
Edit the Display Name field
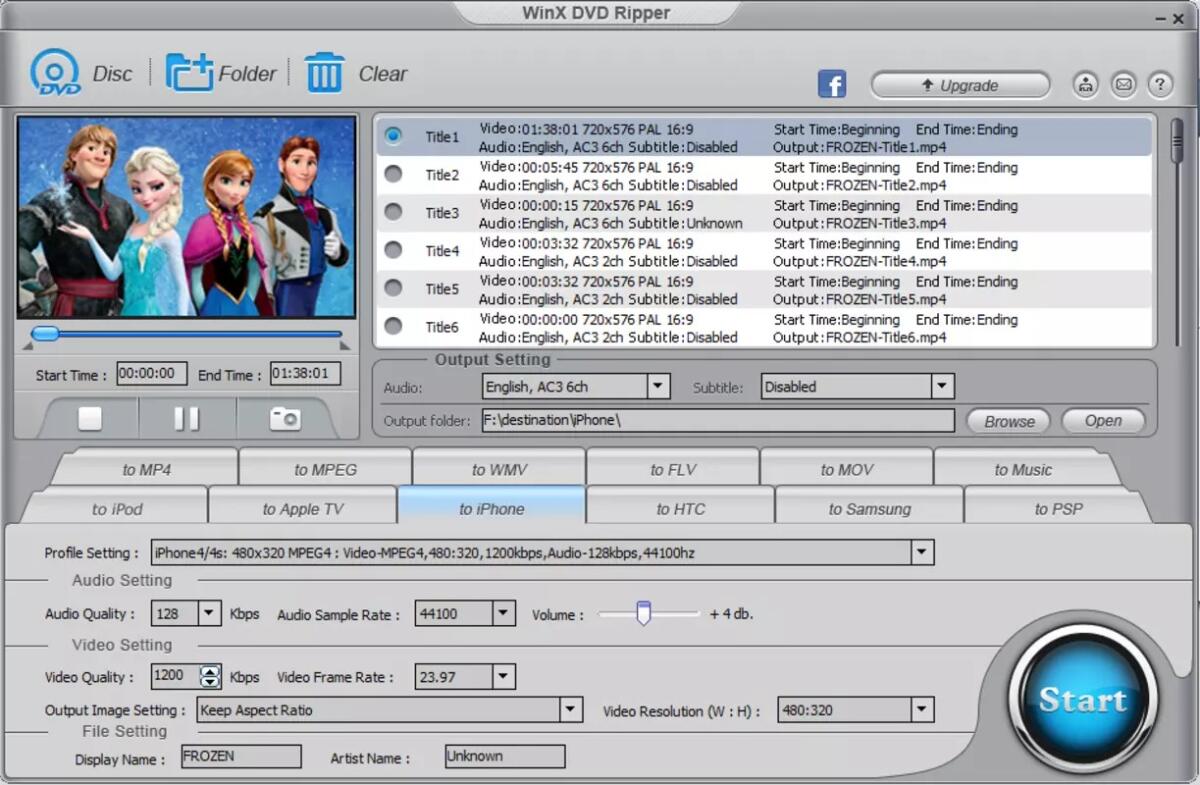pyautogui.click(x=240, y=756)
